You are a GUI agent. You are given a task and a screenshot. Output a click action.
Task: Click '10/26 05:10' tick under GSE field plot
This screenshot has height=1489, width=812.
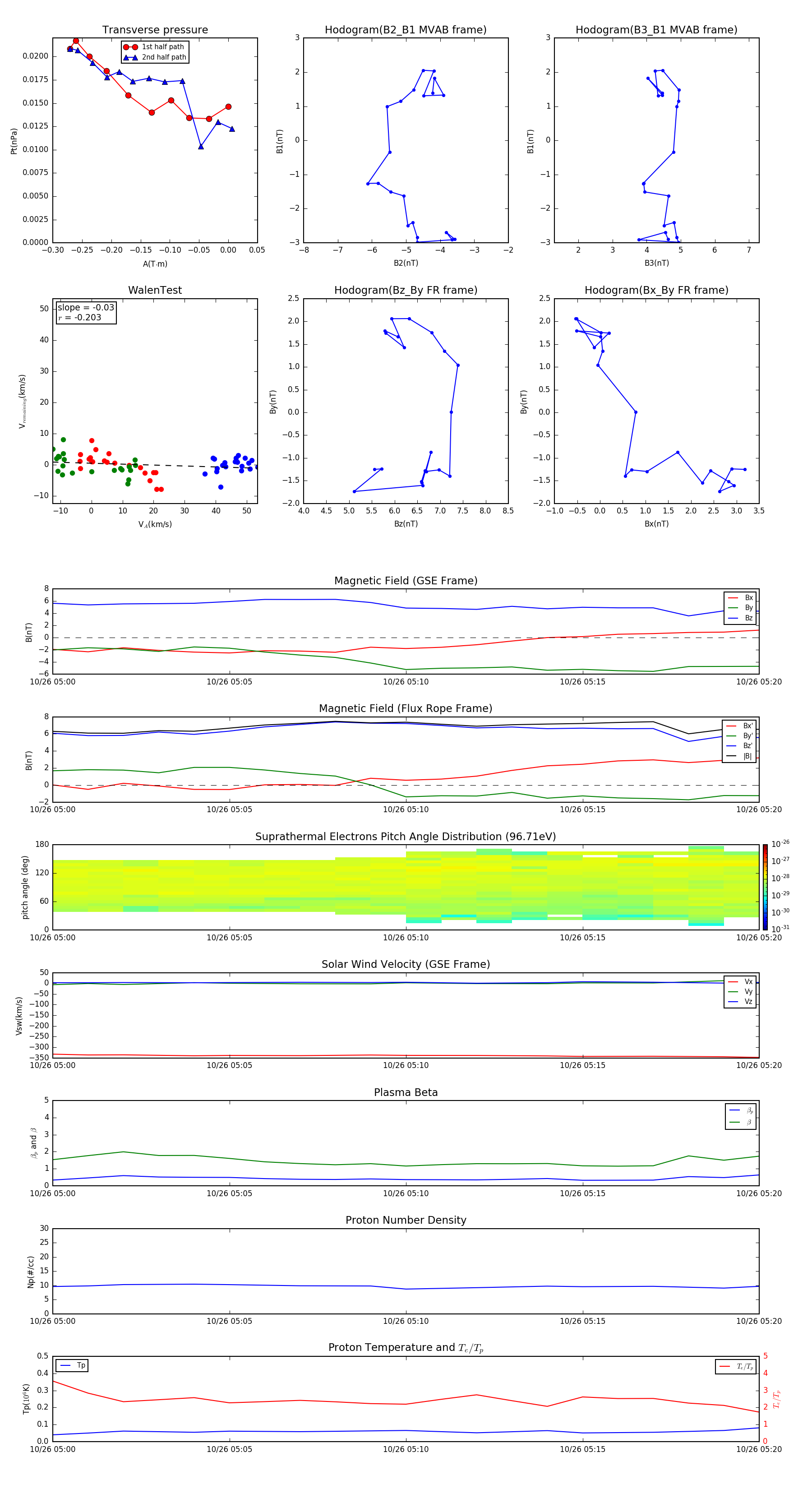(406, 682)
